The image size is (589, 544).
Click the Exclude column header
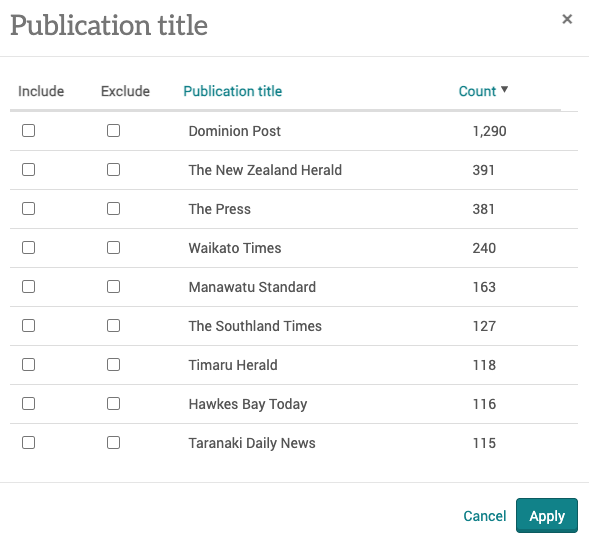125,91
